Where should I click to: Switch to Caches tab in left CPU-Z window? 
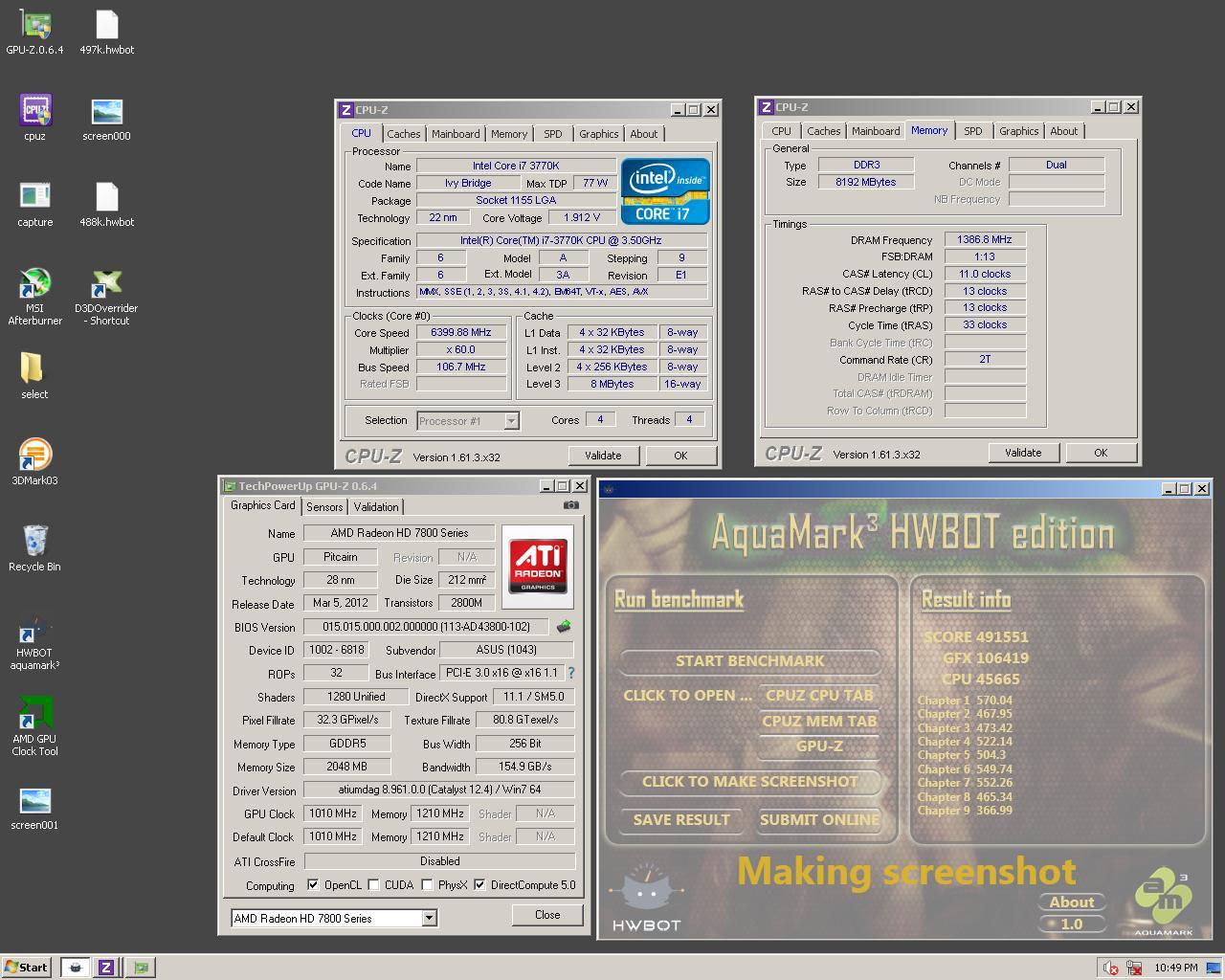click(403, 134)
